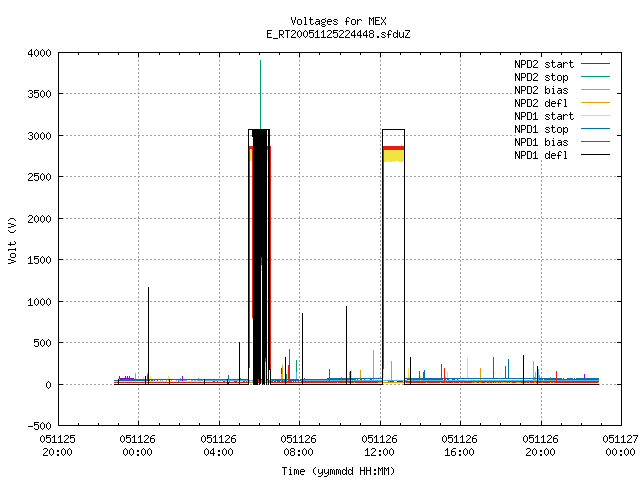Click the 4000 y-axis tick label

click(x=40, y=53)
